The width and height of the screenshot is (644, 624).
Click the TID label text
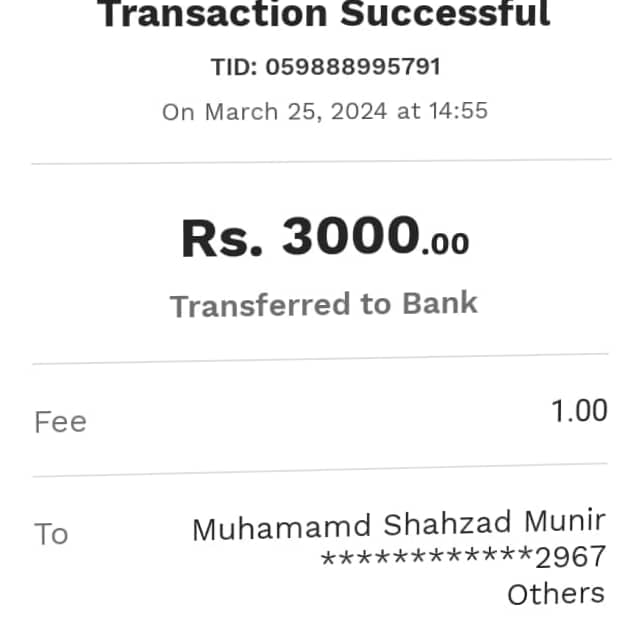pyautogui.click(x=234, y=67)
